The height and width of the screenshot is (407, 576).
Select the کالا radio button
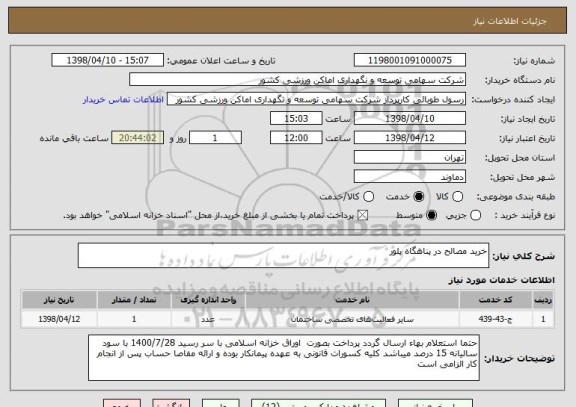pos(457,197)
